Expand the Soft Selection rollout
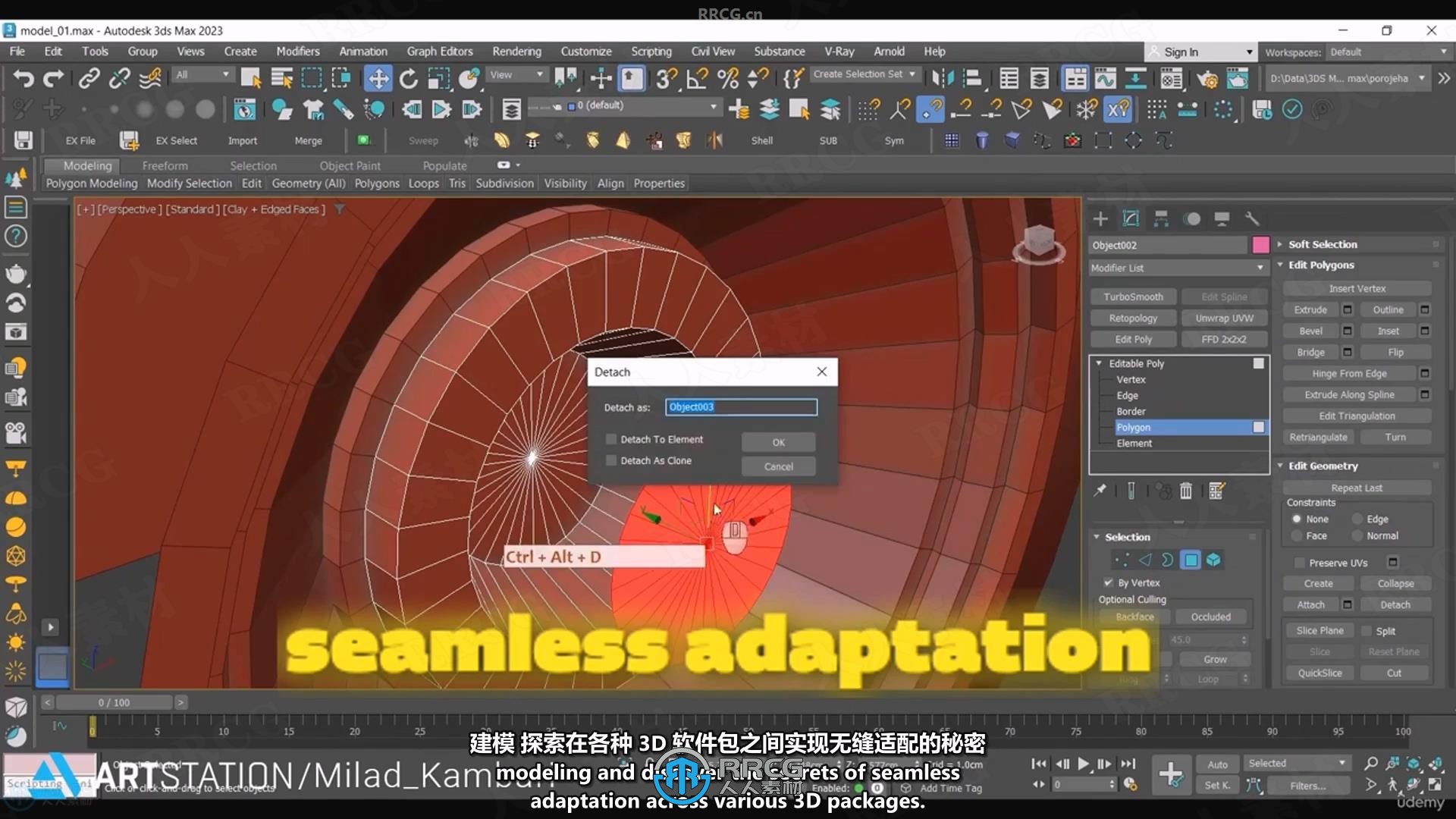The width and height of the screenshot is (1456, 819). (x=1323, y=244)
